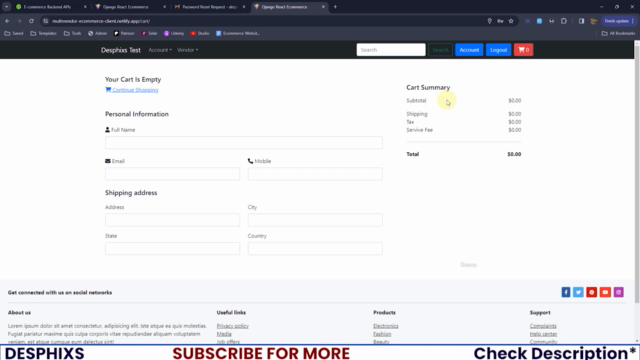Click the City input field
This screenshot has width=640, height=360.
coord(315,220)
